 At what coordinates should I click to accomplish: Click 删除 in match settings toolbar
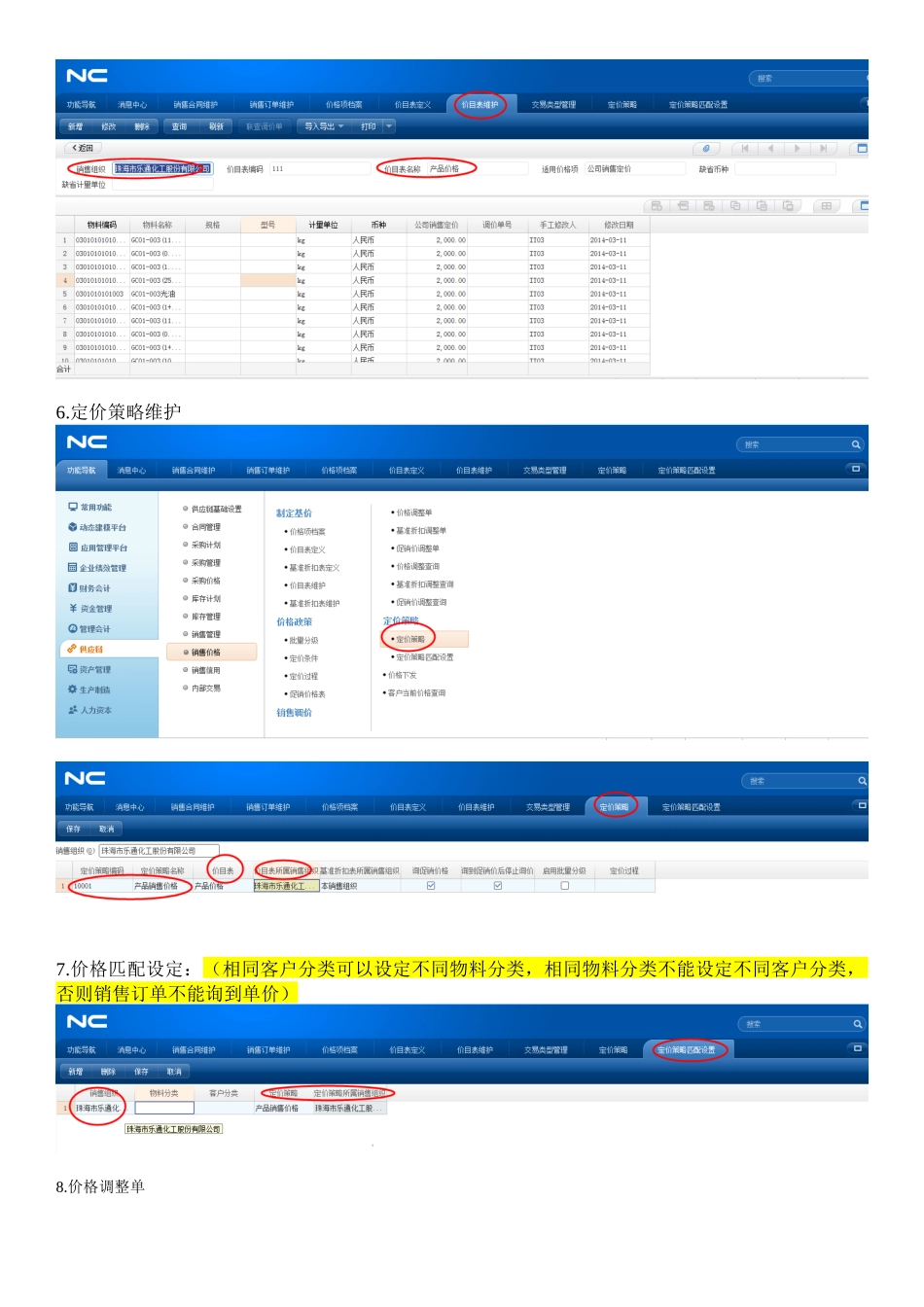[108, 1072]
